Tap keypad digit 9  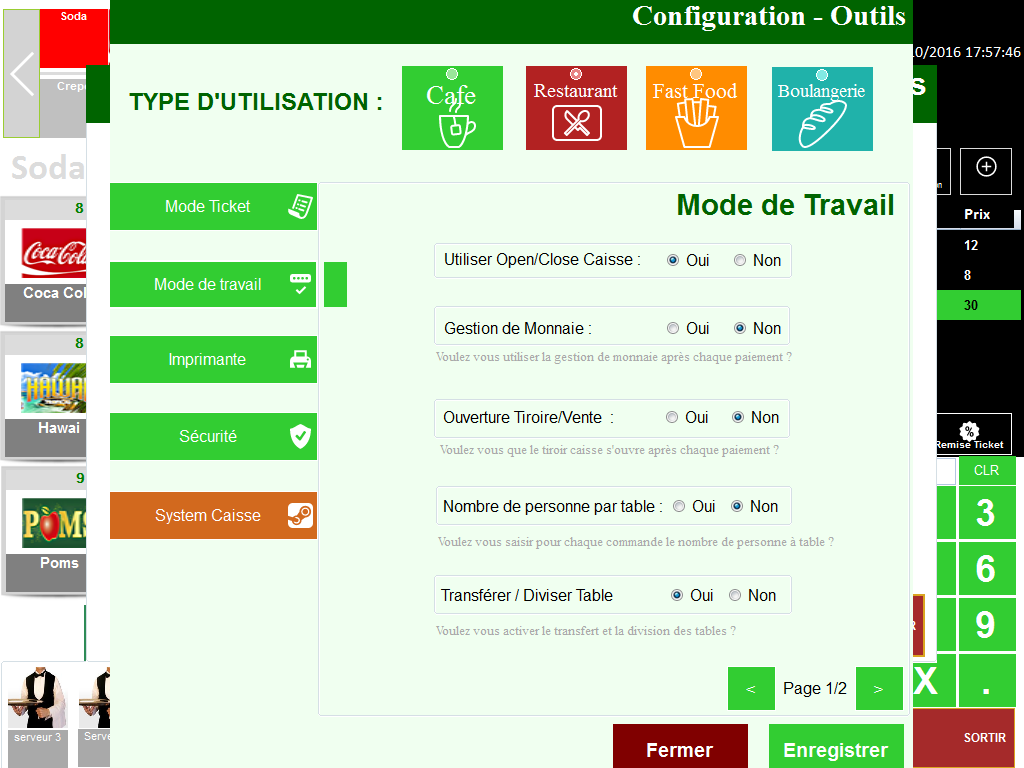coord(986,624)
